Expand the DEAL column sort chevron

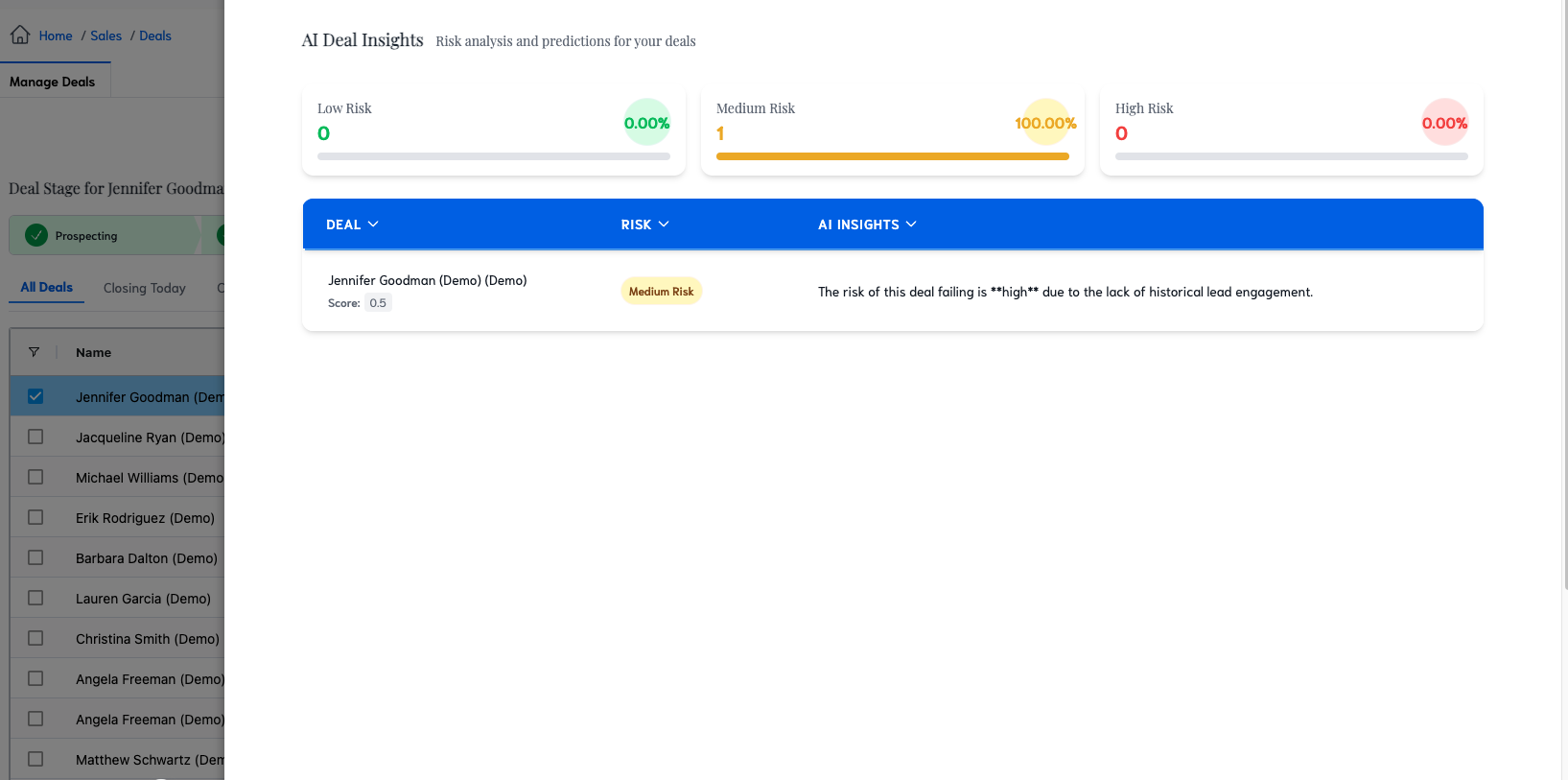click(373, 225)
